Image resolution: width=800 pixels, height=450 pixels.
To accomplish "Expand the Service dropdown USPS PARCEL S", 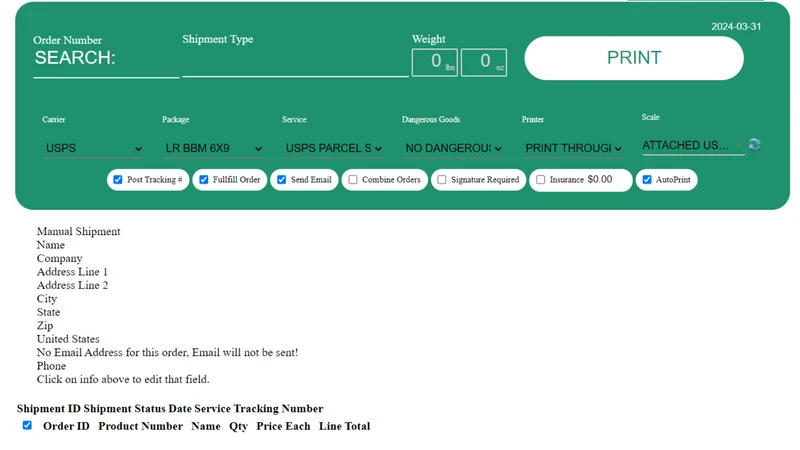I will [x=333, y=148].
